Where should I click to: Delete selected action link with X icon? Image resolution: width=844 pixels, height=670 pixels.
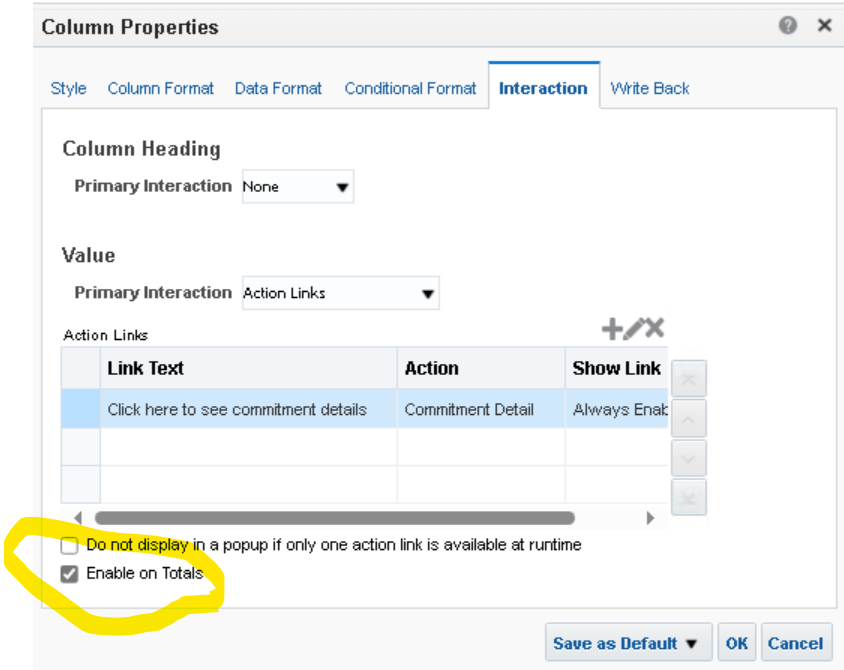(655, 328)
